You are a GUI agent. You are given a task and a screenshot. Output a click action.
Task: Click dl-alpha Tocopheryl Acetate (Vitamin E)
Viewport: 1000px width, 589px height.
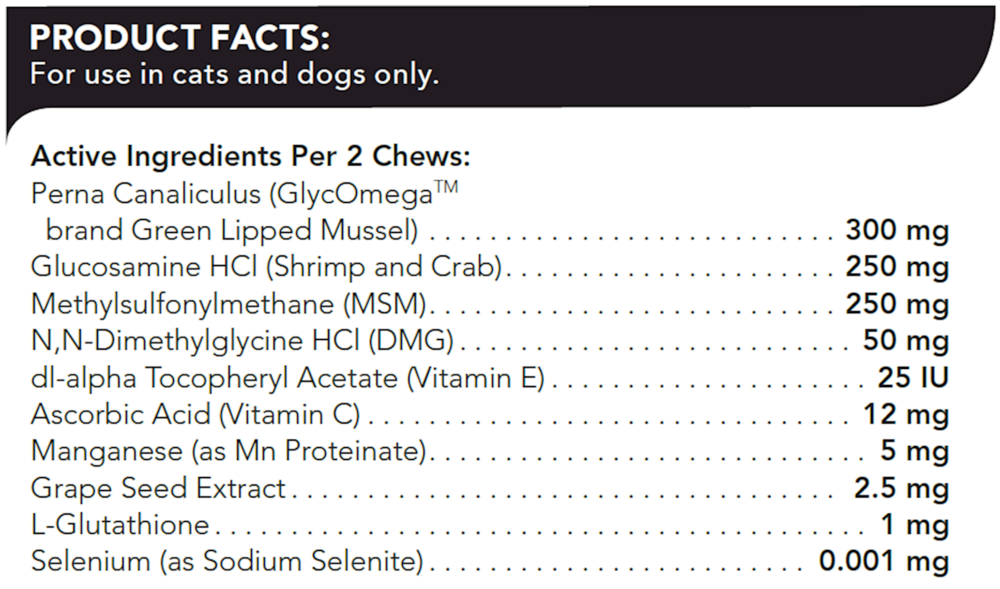point(287,378)
